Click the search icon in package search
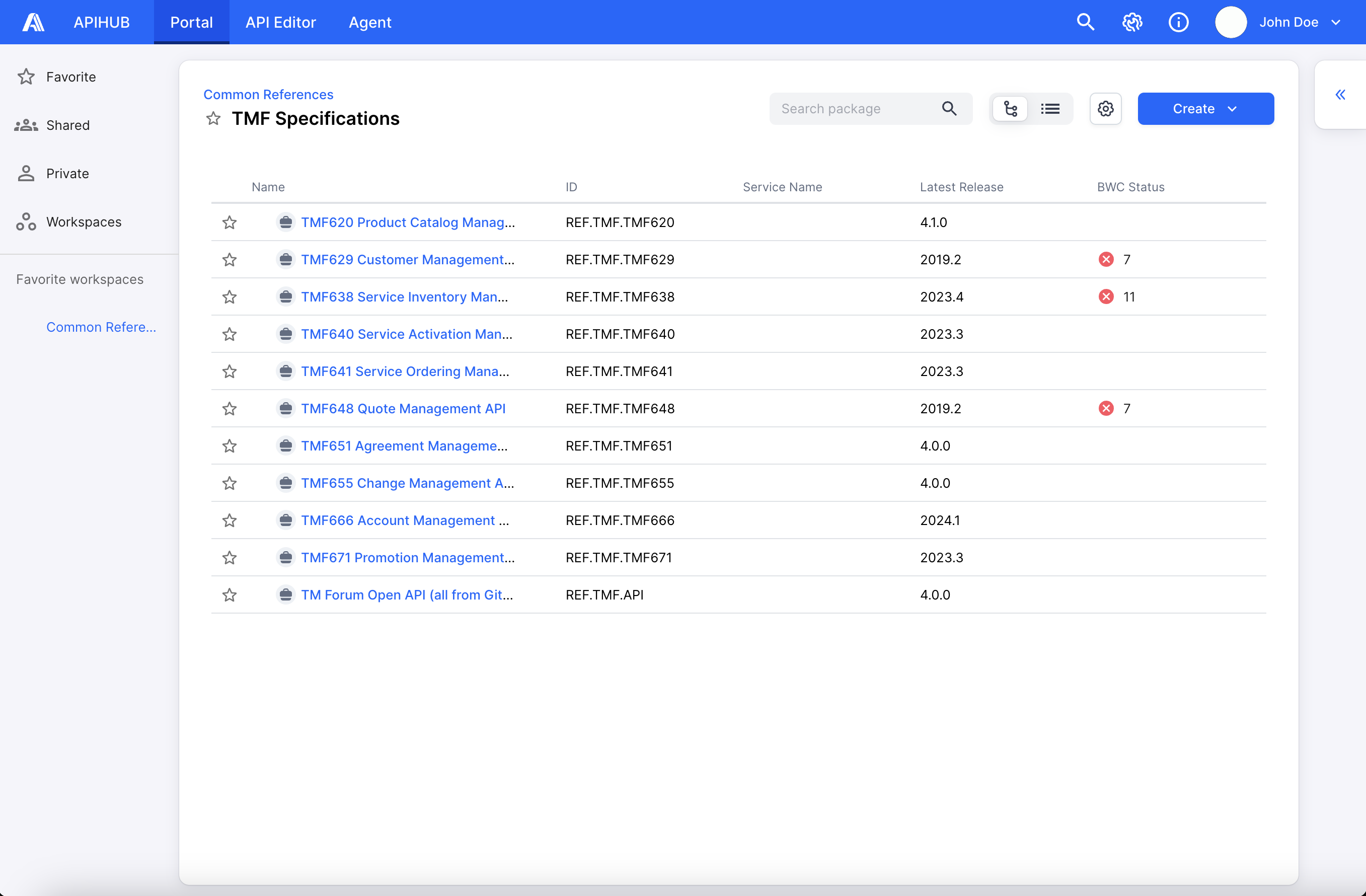The height and width of the screenshot is (896, 1366). coord(949,109)
